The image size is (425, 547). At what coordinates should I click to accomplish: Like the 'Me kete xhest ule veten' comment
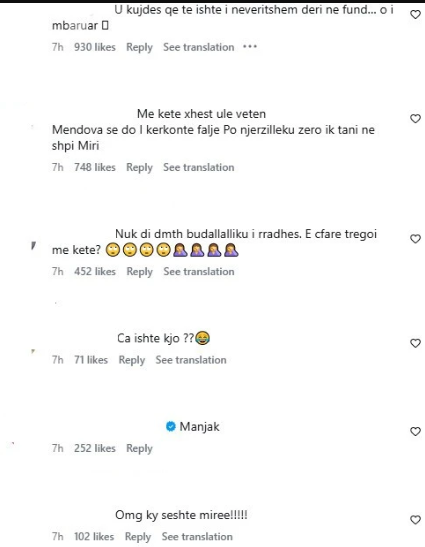click(x=415, y=119)
